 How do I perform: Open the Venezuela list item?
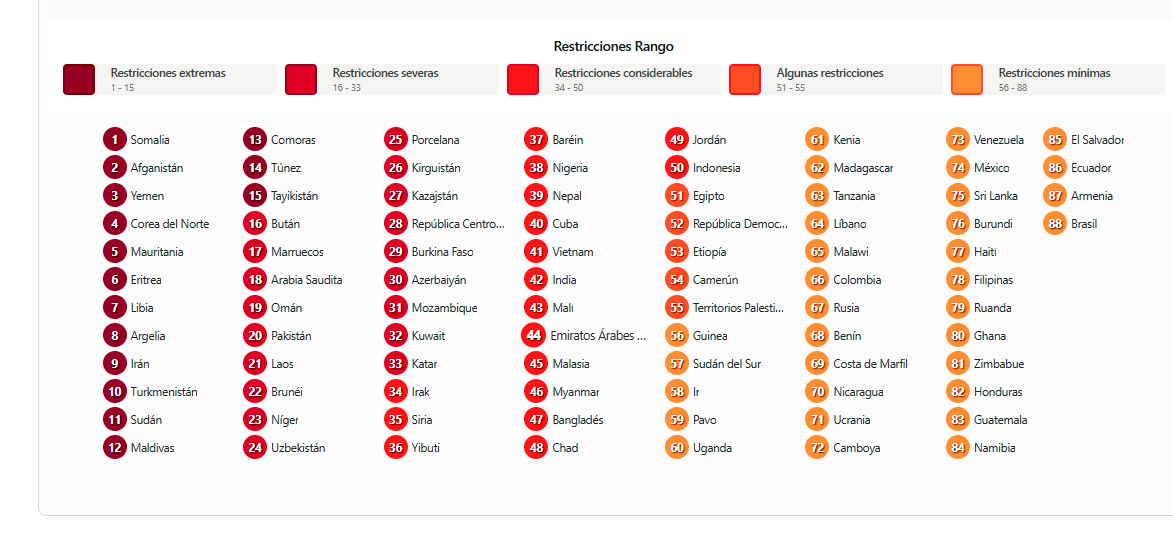click(x=998, y=140)
